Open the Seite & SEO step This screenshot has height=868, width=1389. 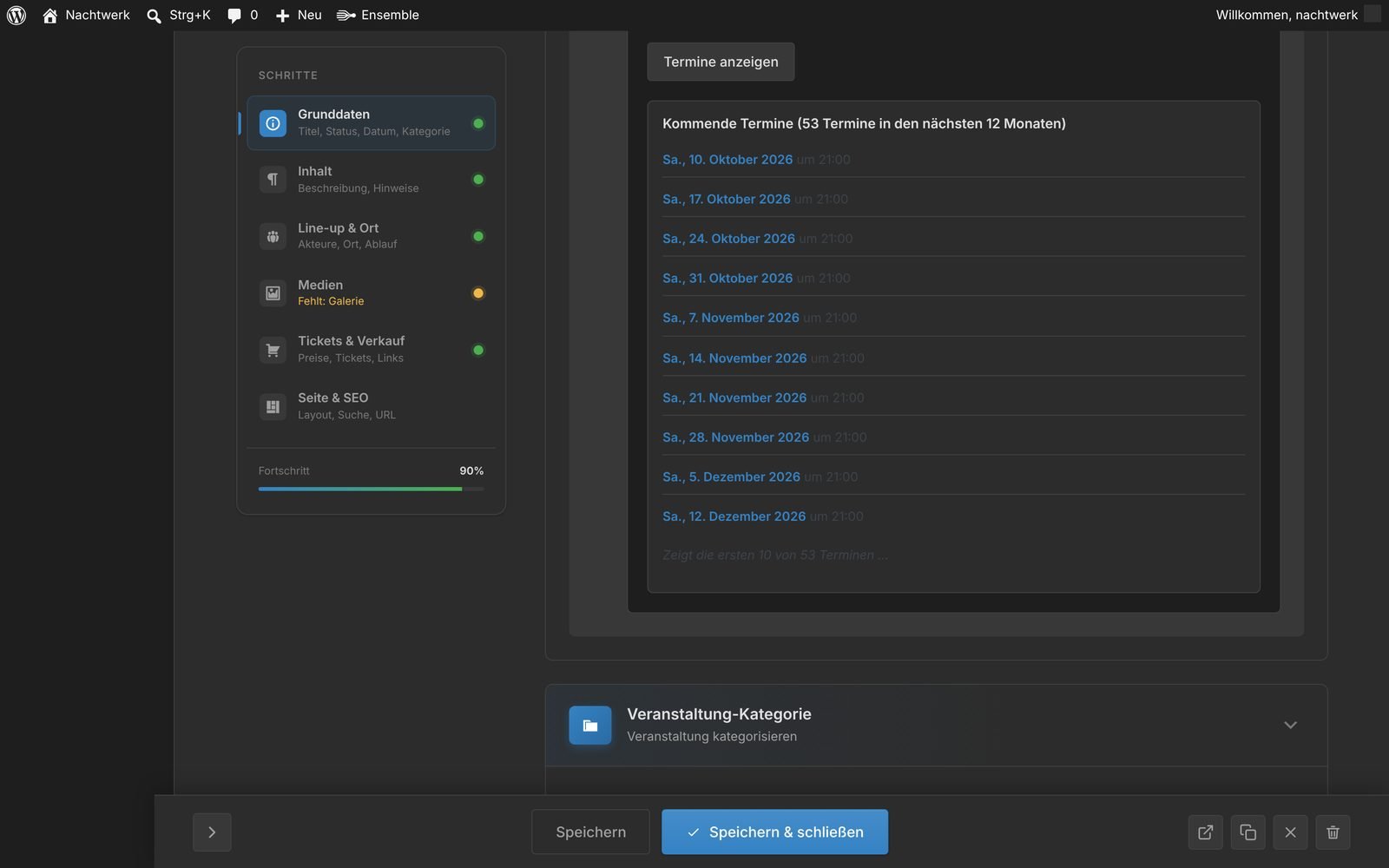pyautogui.click(x=371, y=406)
